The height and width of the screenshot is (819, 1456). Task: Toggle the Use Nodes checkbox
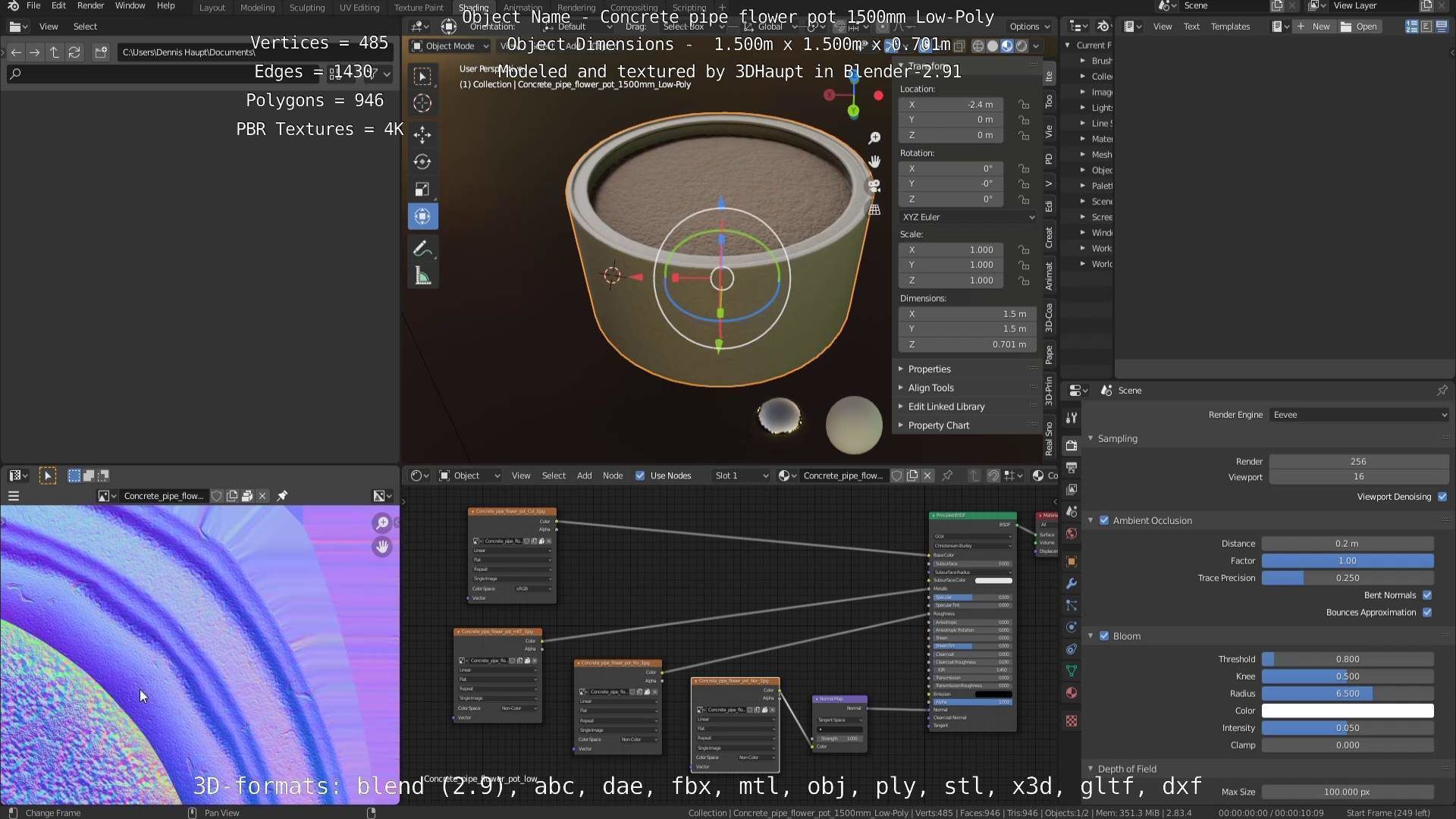pyautogui.click(x=640, y=475)
